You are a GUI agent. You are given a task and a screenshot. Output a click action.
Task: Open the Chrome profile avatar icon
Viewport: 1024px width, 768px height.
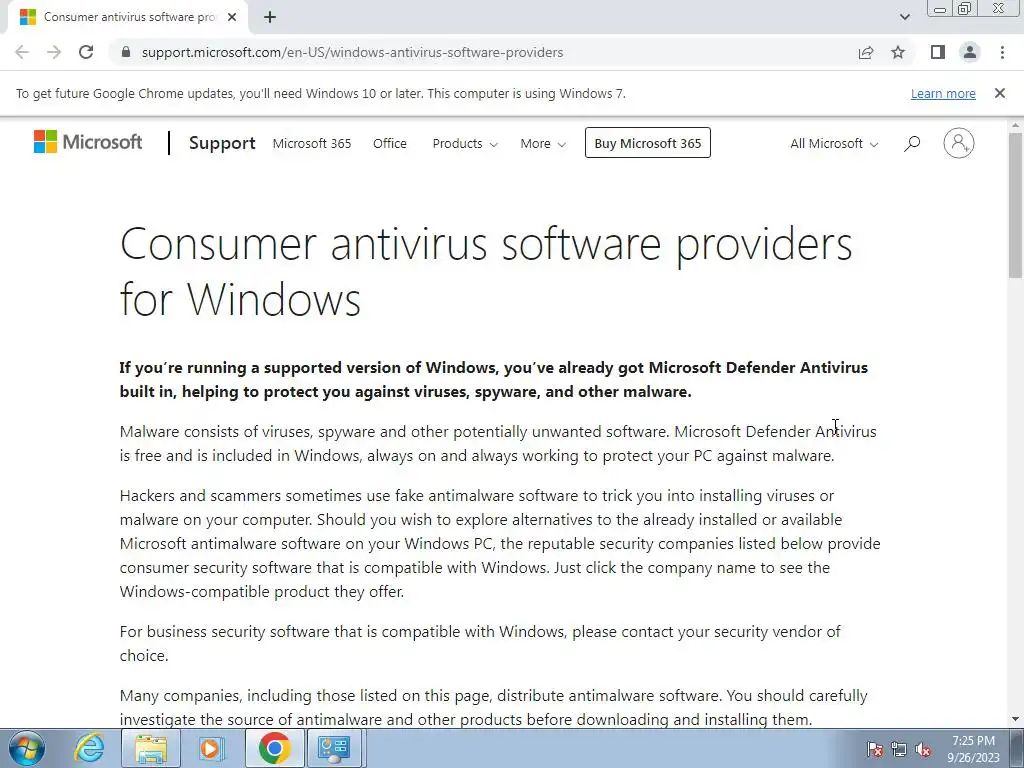pyautogui.click(x=970, y=52)
